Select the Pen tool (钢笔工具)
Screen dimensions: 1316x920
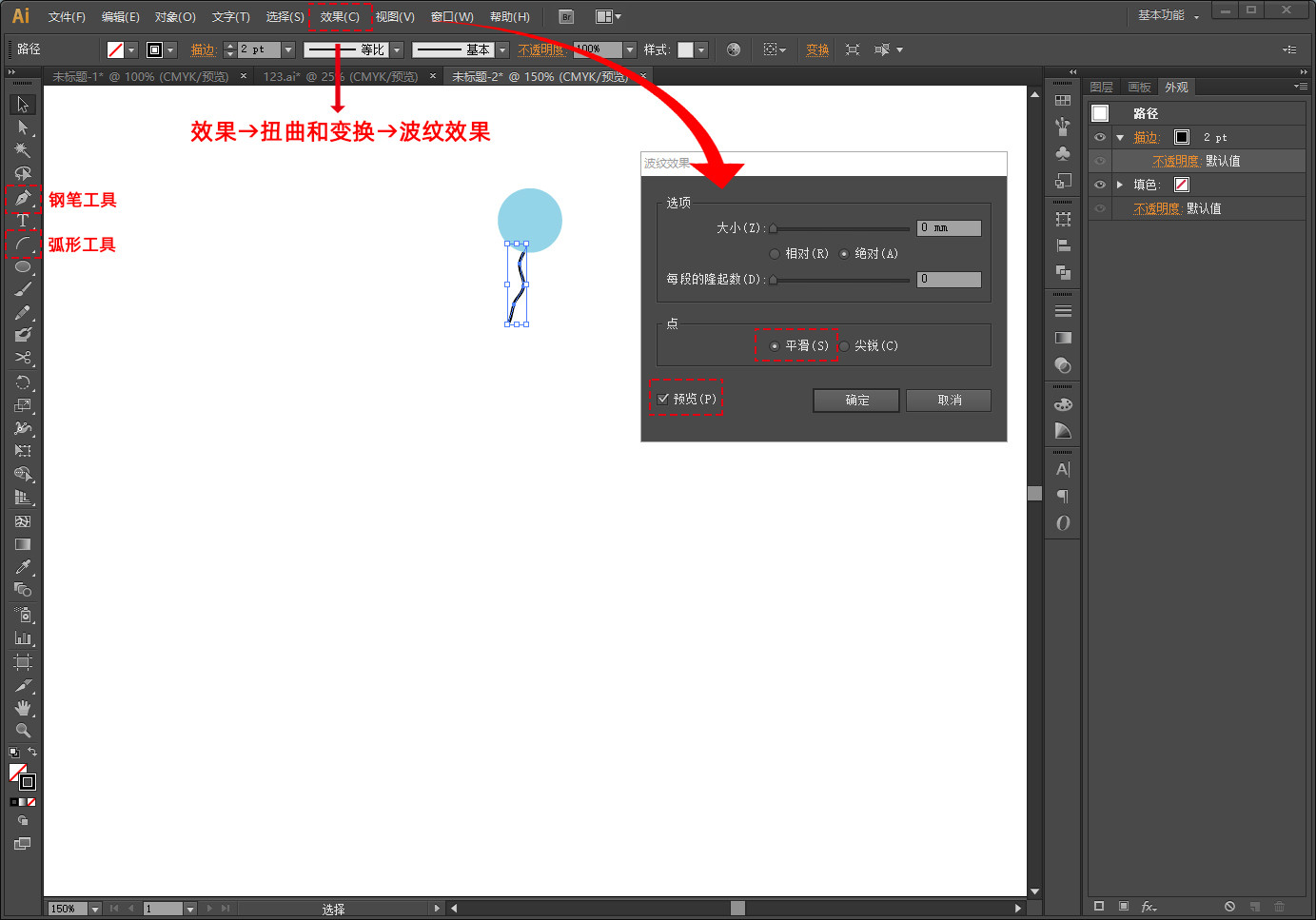23,198
